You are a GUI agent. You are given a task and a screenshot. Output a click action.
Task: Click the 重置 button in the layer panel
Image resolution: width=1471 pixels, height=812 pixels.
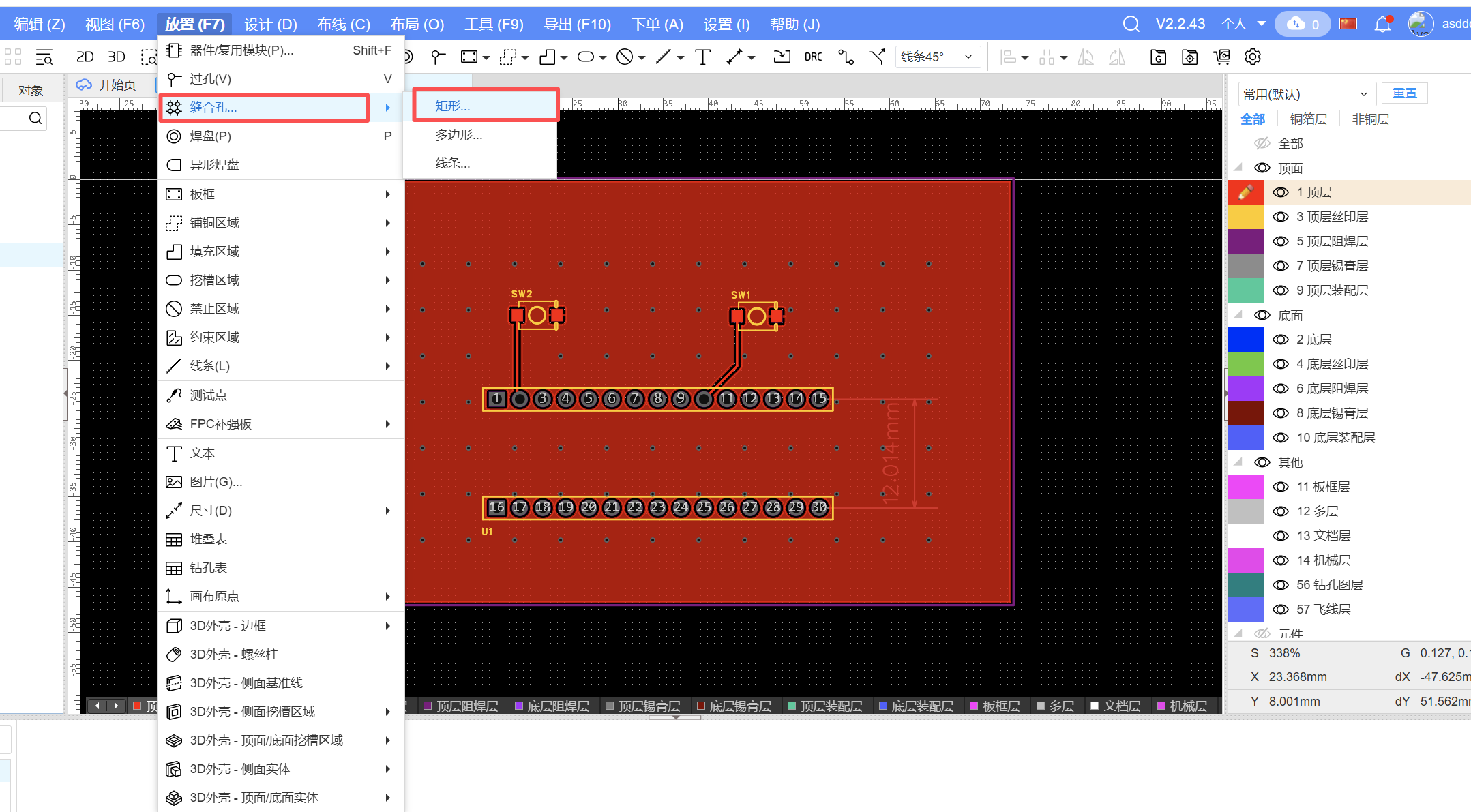[x=1404, y=93]
